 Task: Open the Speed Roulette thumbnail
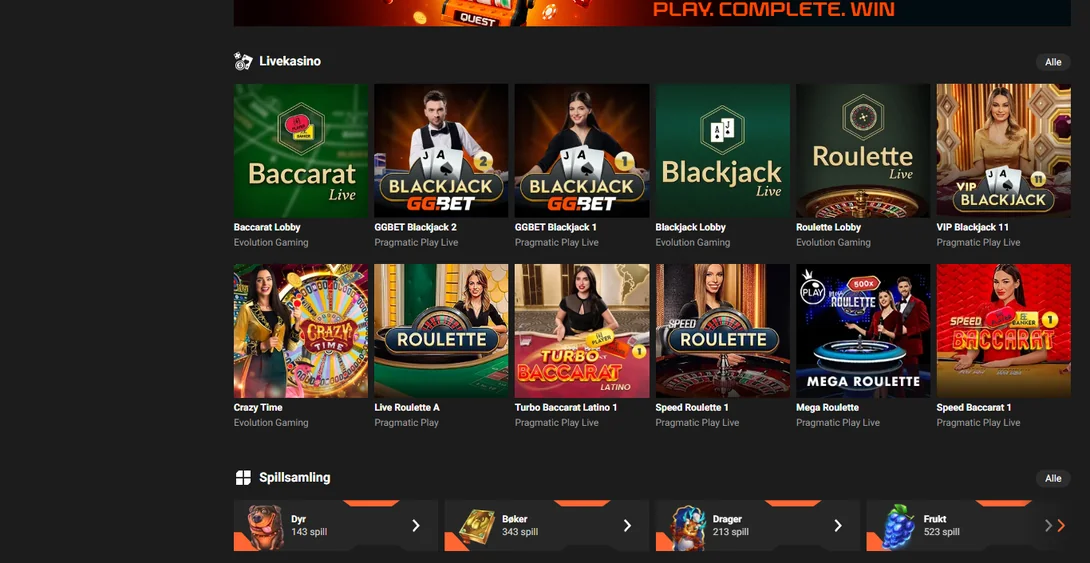pos(722,331)
